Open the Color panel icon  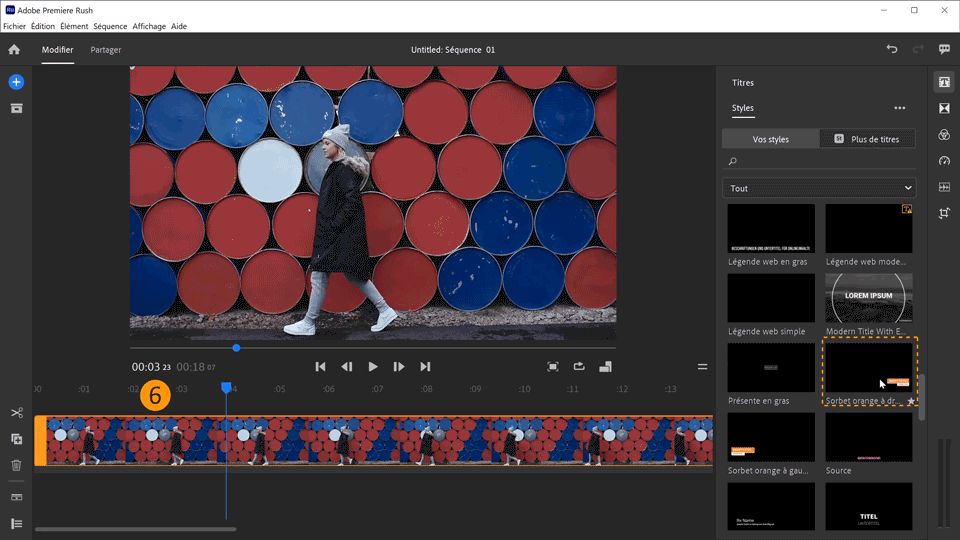coord(944,135)
